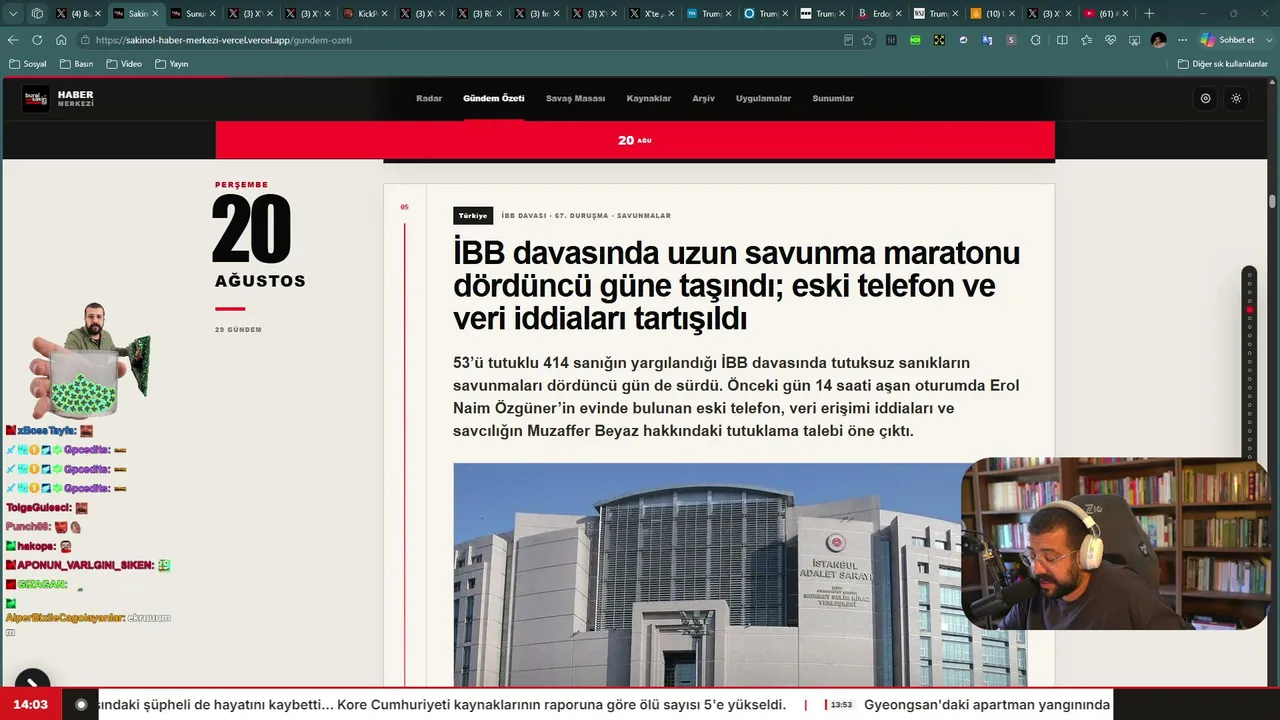
Task: Open the Radar nav item
Action: [x=429, y=98]
